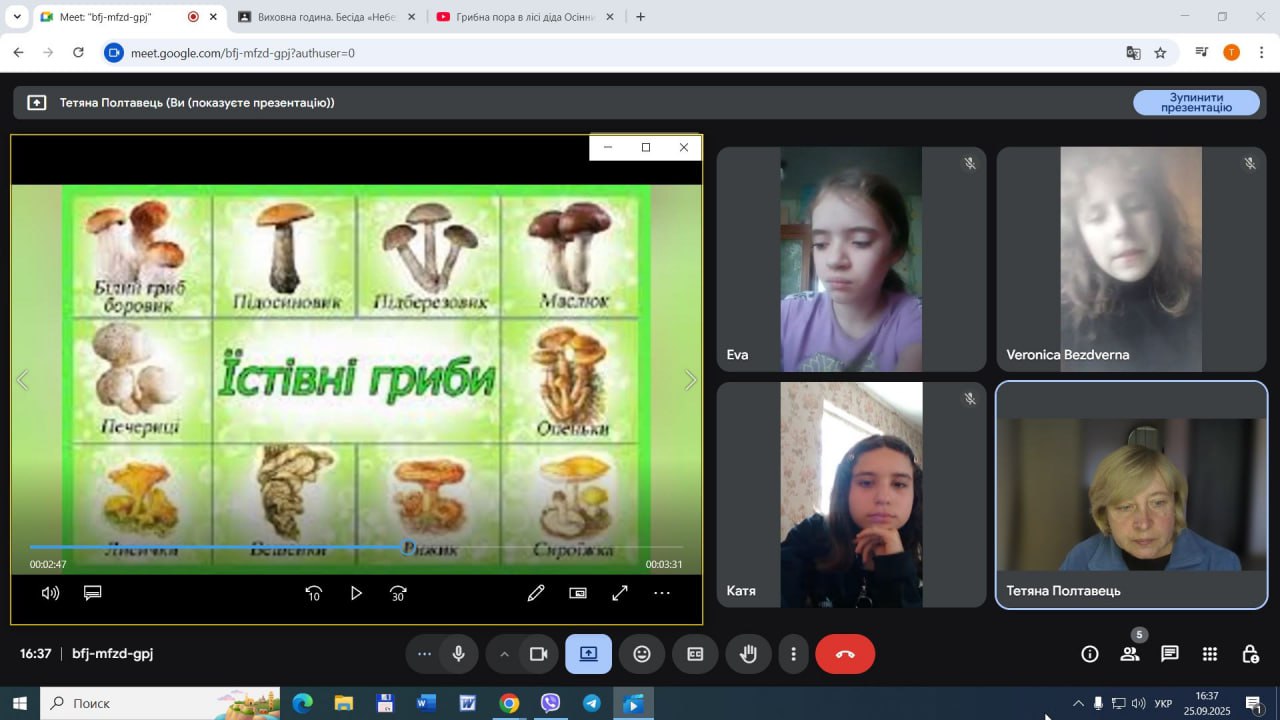Show the participants list
Image resolution: width=1280 pixels, height=720 pixels.
pos(1130,654)
